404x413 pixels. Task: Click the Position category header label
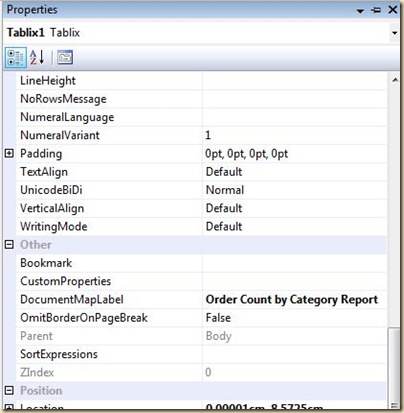(x=41, y=390)
